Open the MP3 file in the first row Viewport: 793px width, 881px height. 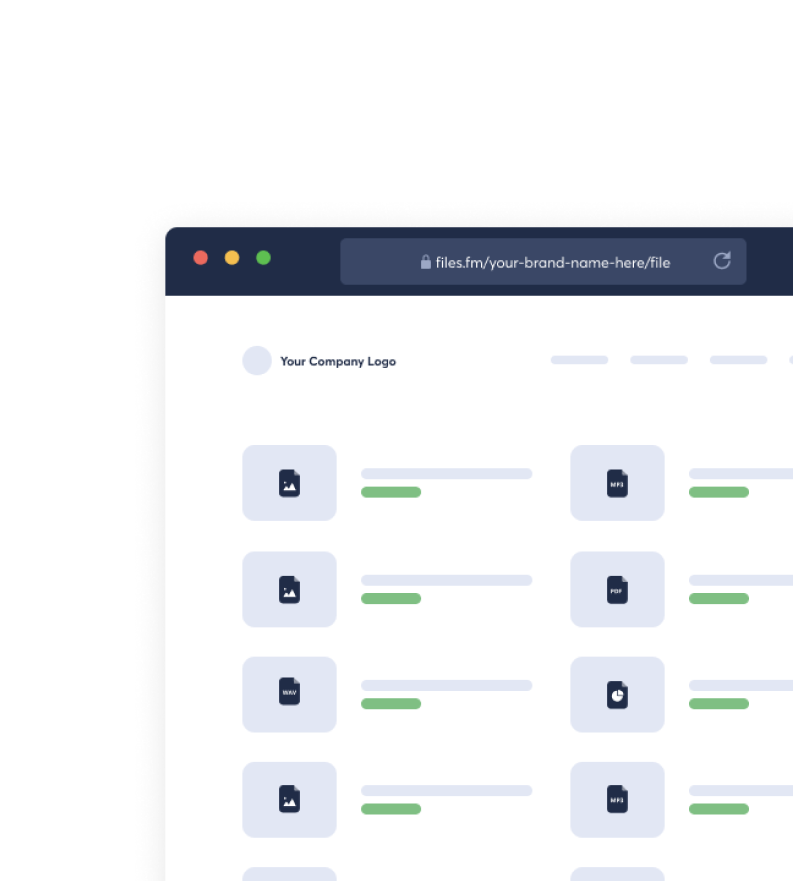[x=617, y=483]
